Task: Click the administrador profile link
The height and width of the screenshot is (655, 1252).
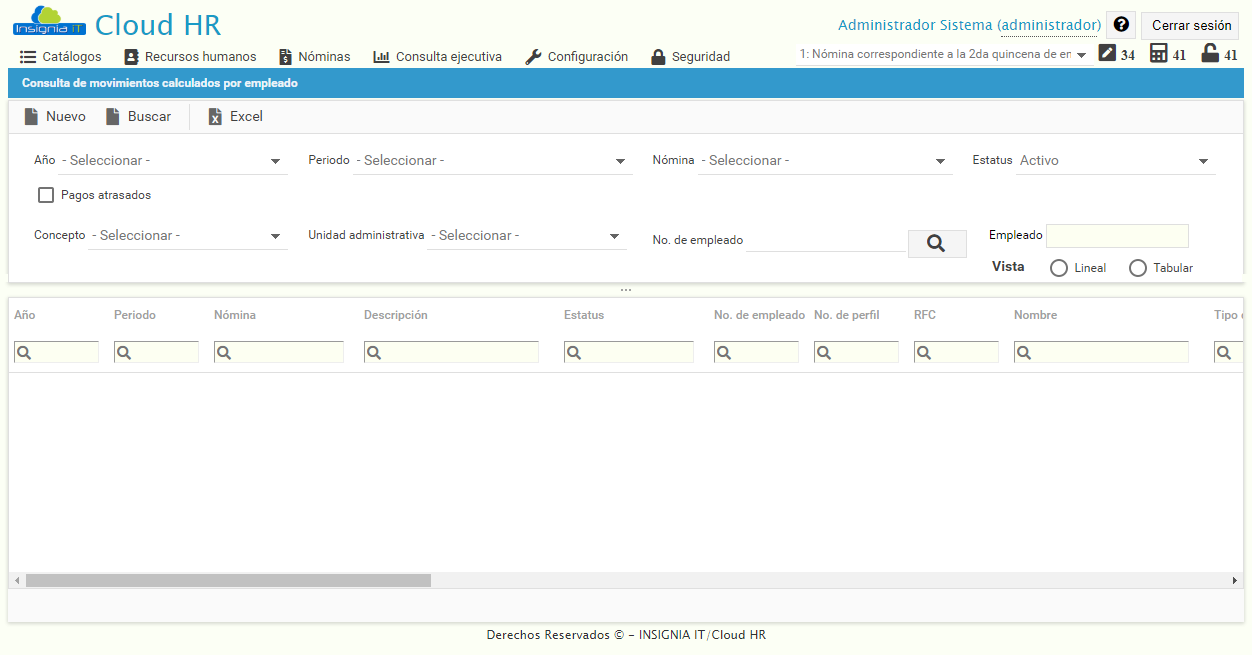Action: (x=1048, y=24)
